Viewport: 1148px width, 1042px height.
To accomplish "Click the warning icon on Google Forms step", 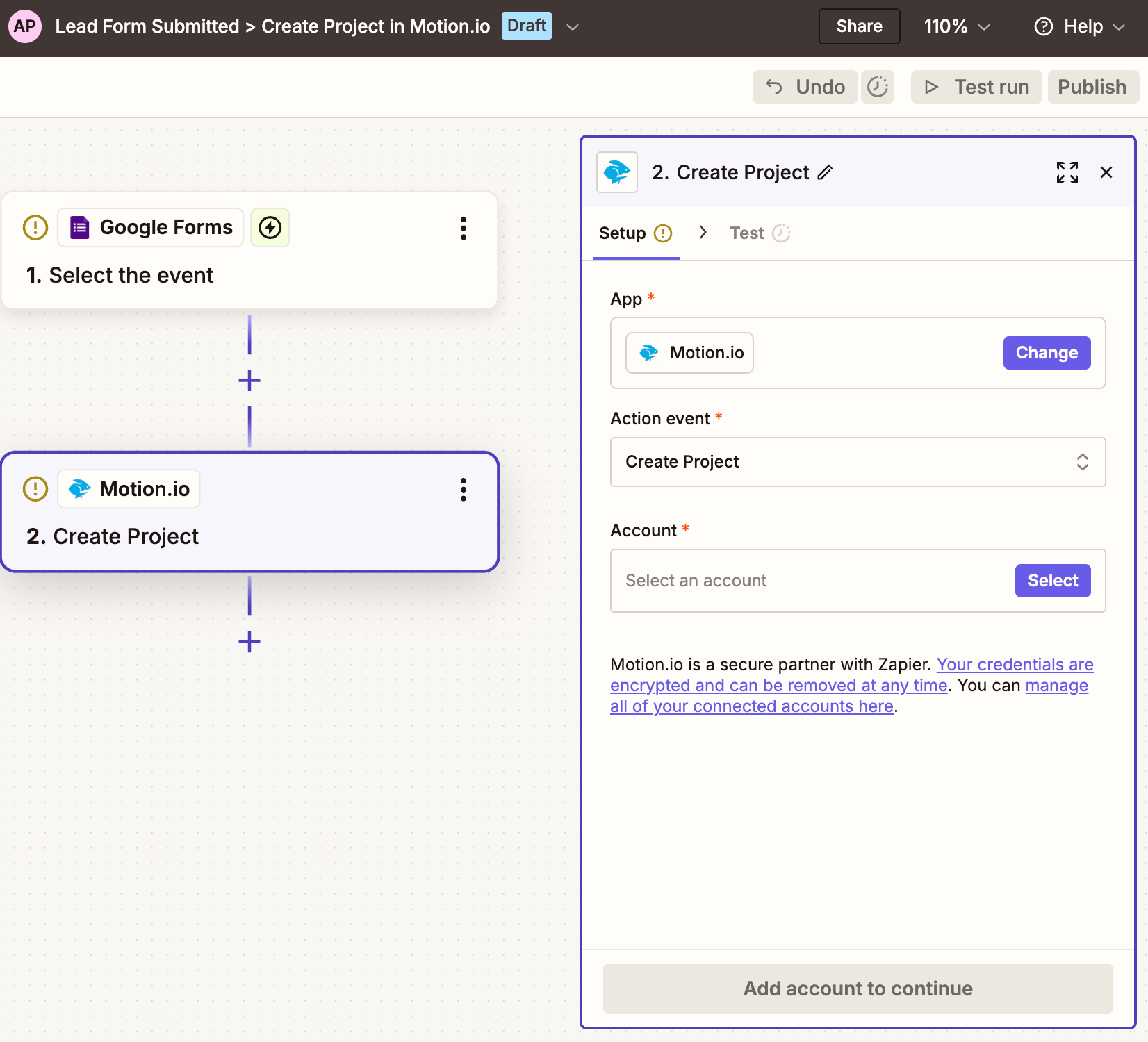I will (x=35, y=227).
